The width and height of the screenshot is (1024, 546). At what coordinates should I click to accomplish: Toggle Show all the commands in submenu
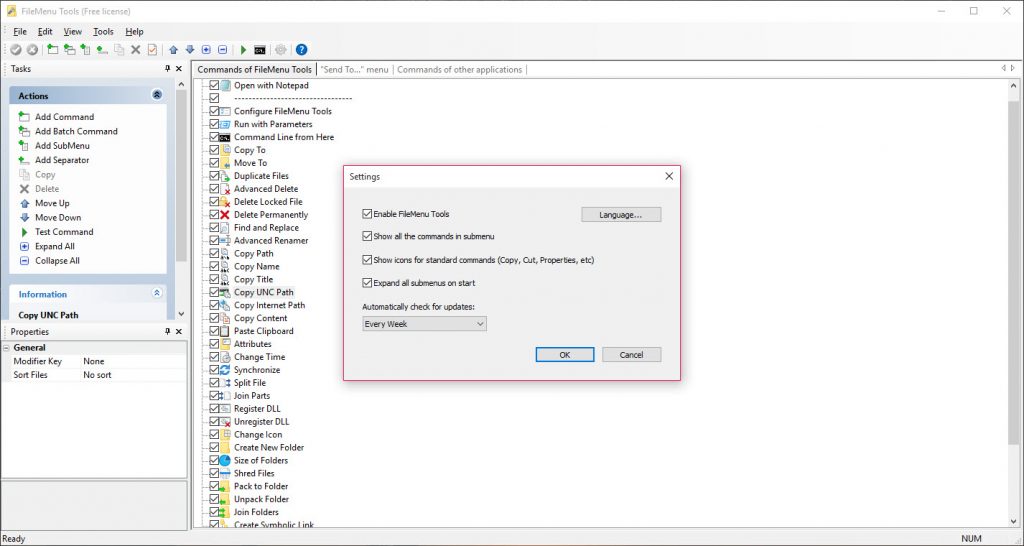click(x=367, y=236)
